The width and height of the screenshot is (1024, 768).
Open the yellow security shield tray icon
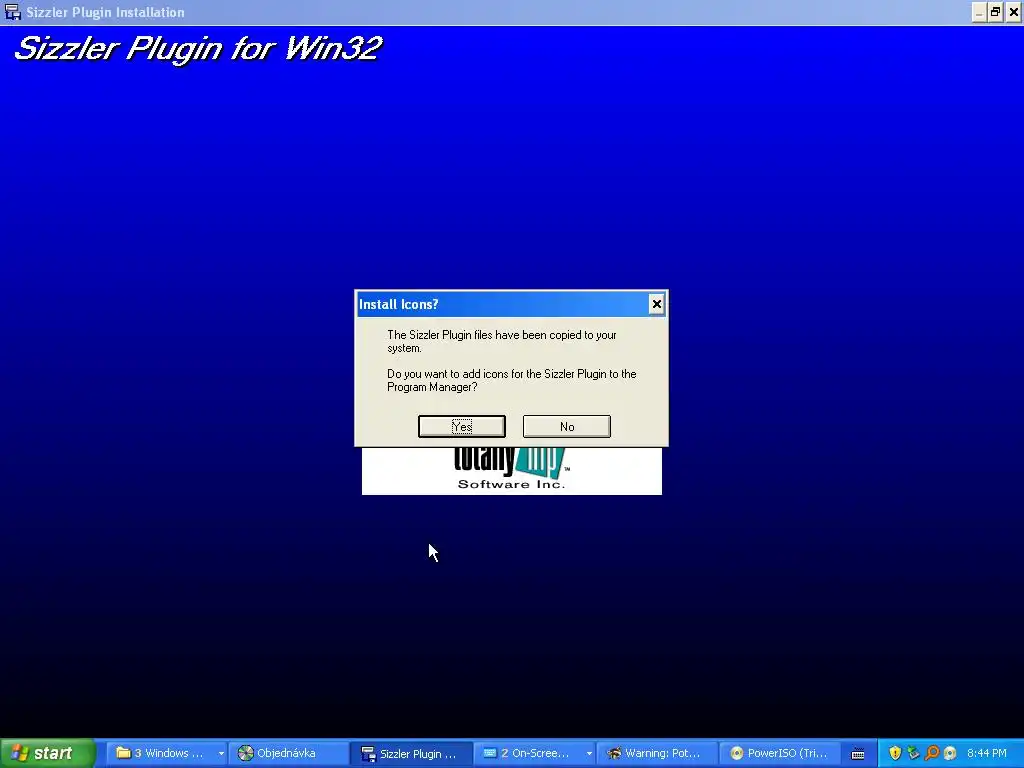895,753
